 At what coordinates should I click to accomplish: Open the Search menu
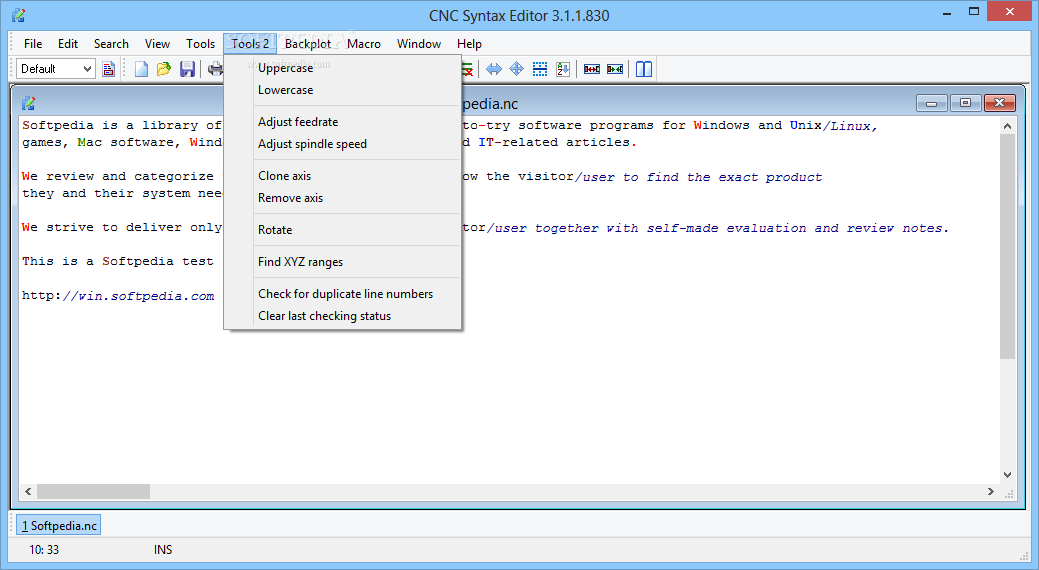coord(111,44)
